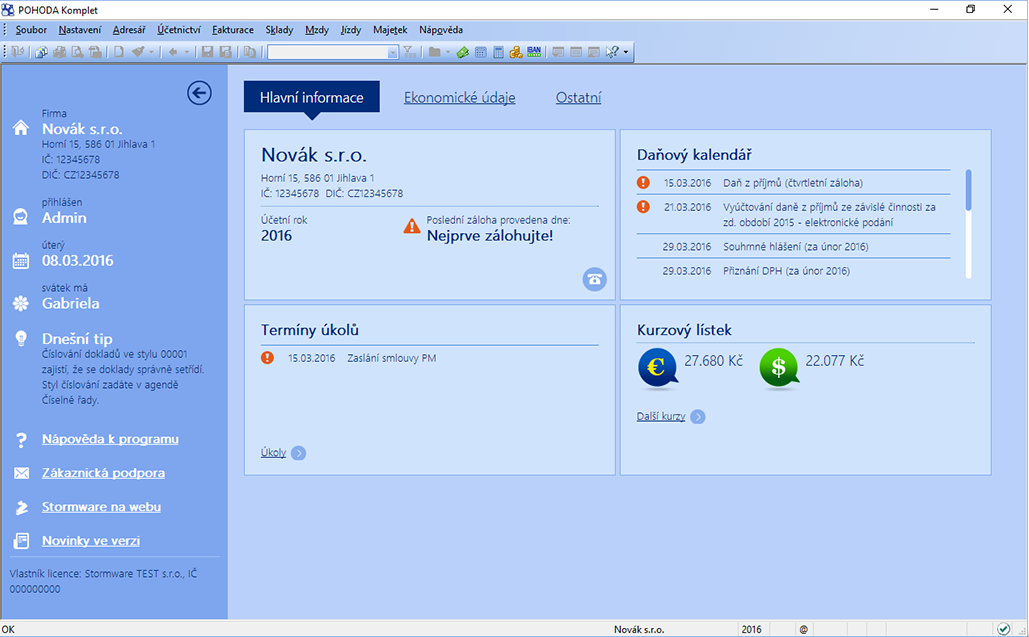Open the Zákaznická podpora link
This screenshot has width=1029, height=637.
coord(103,473)
